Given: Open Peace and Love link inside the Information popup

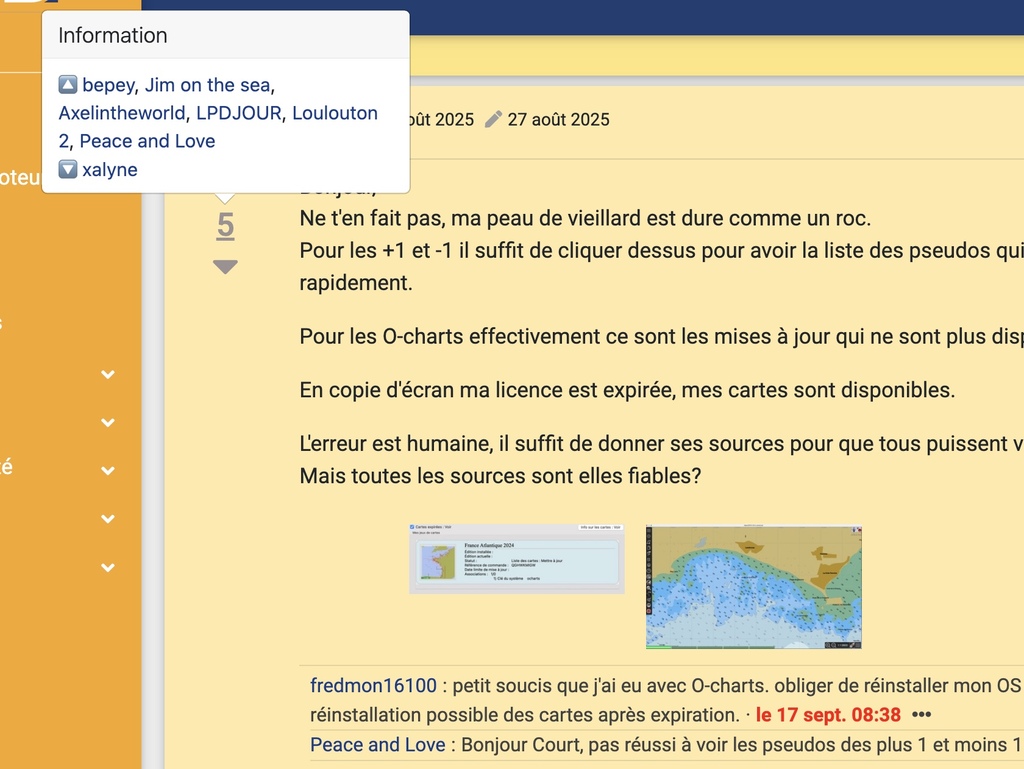Looking at the screenshot, I should pyautogui.click(x=147, y=141).
